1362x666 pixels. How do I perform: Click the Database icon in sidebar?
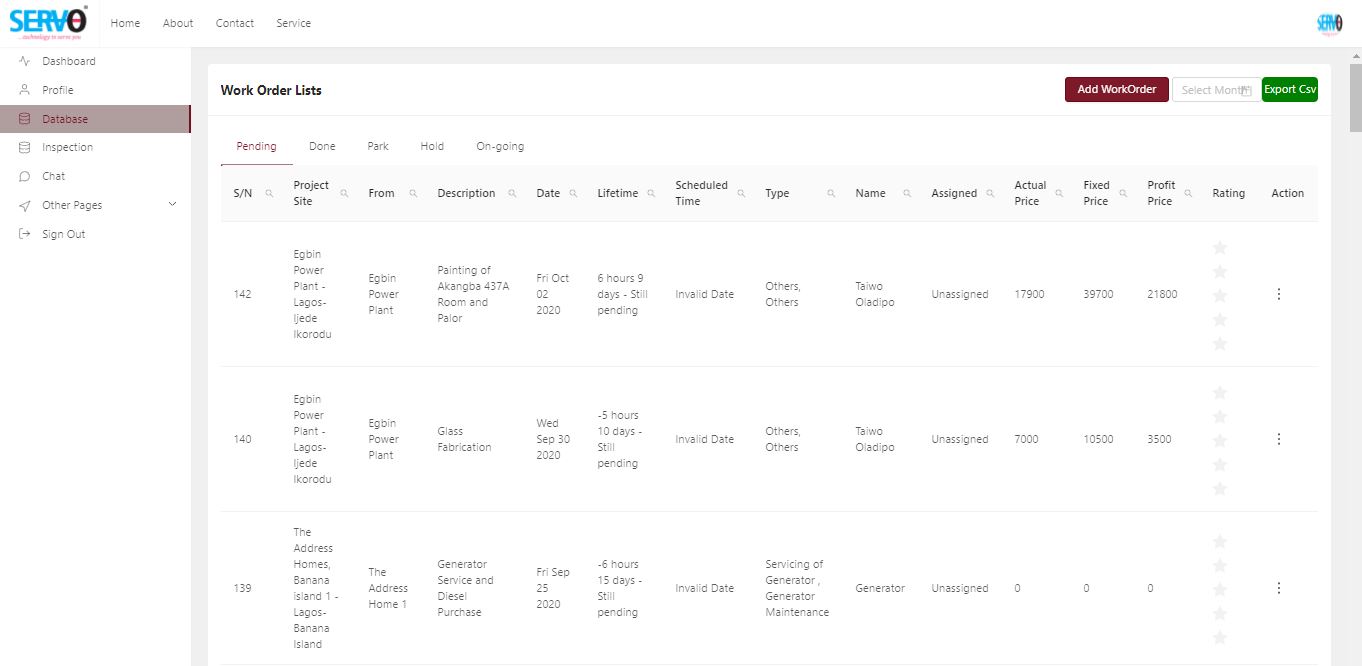(25, 119)
